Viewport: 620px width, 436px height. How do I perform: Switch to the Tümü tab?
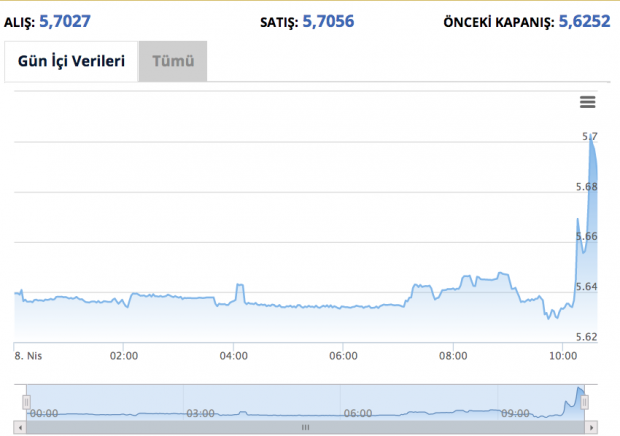point(172,62)
